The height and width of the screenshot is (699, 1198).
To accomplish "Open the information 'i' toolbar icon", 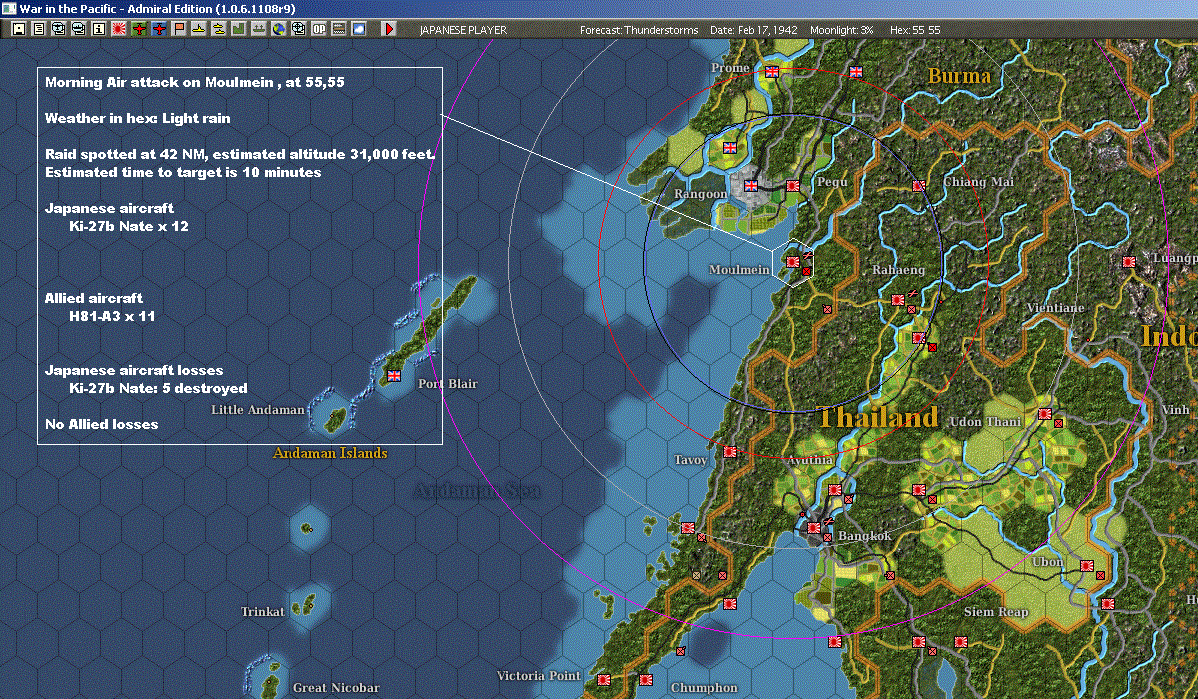I will (x=99, y=29).
